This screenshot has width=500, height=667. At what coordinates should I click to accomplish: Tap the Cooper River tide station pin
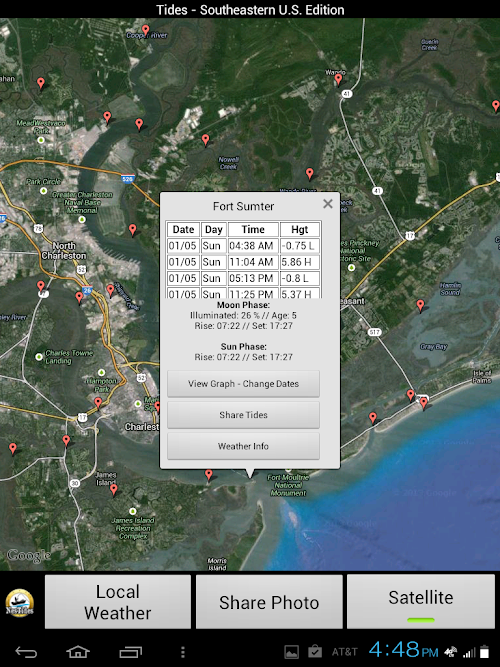[146, 30]
